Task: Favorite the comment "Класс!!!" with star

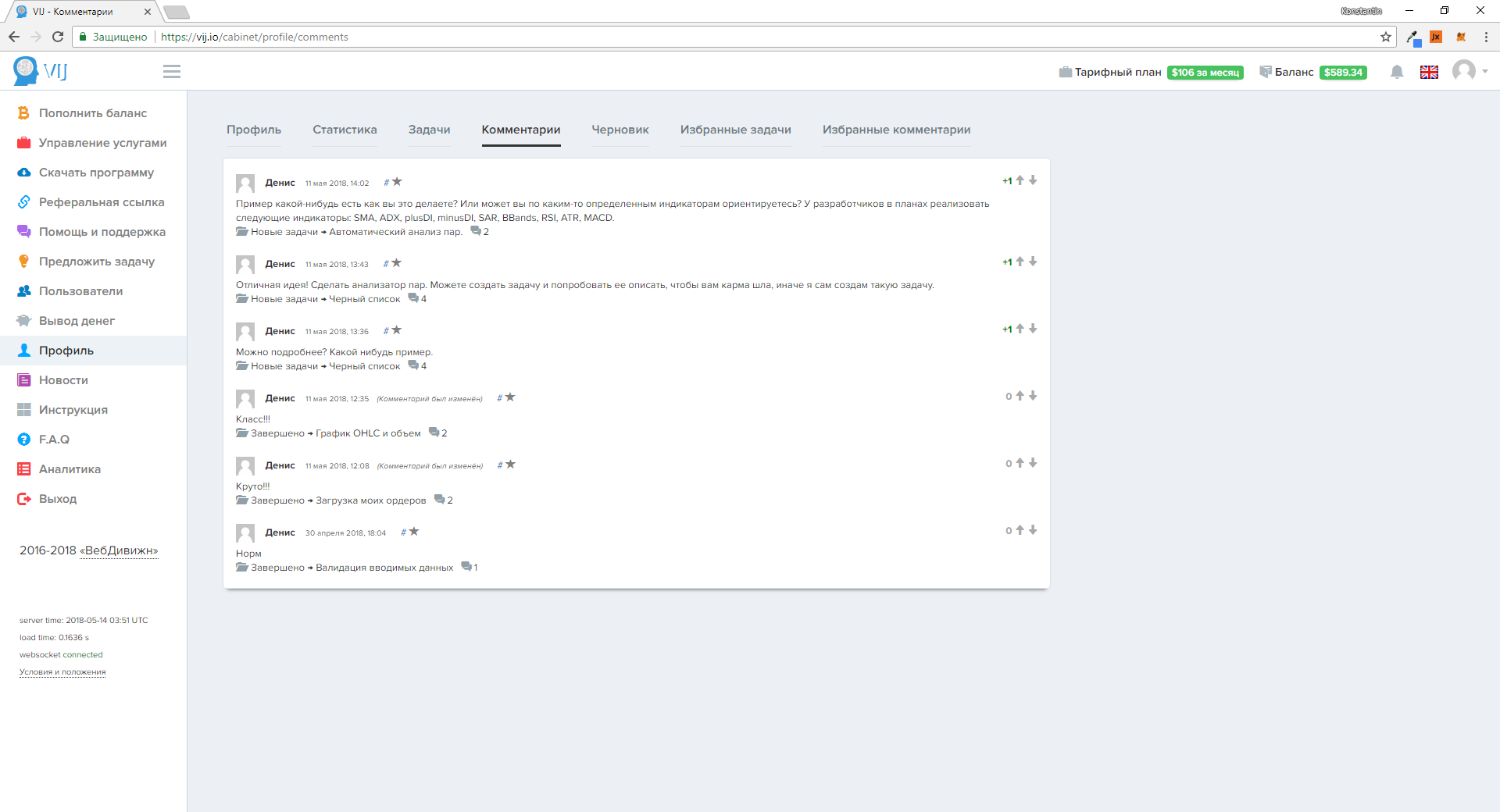Action: click(510, 397)
